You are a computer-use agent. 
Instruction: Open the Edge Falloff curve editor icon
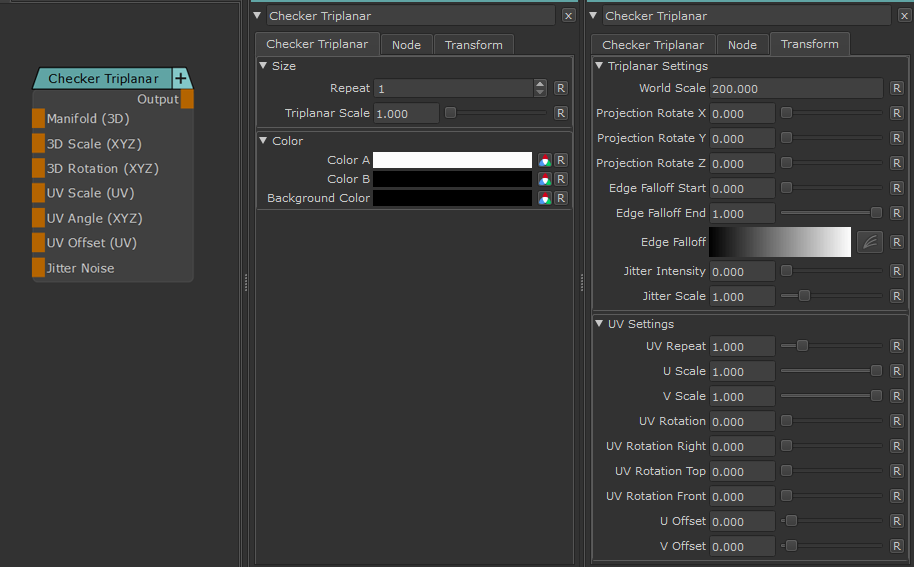869,242
